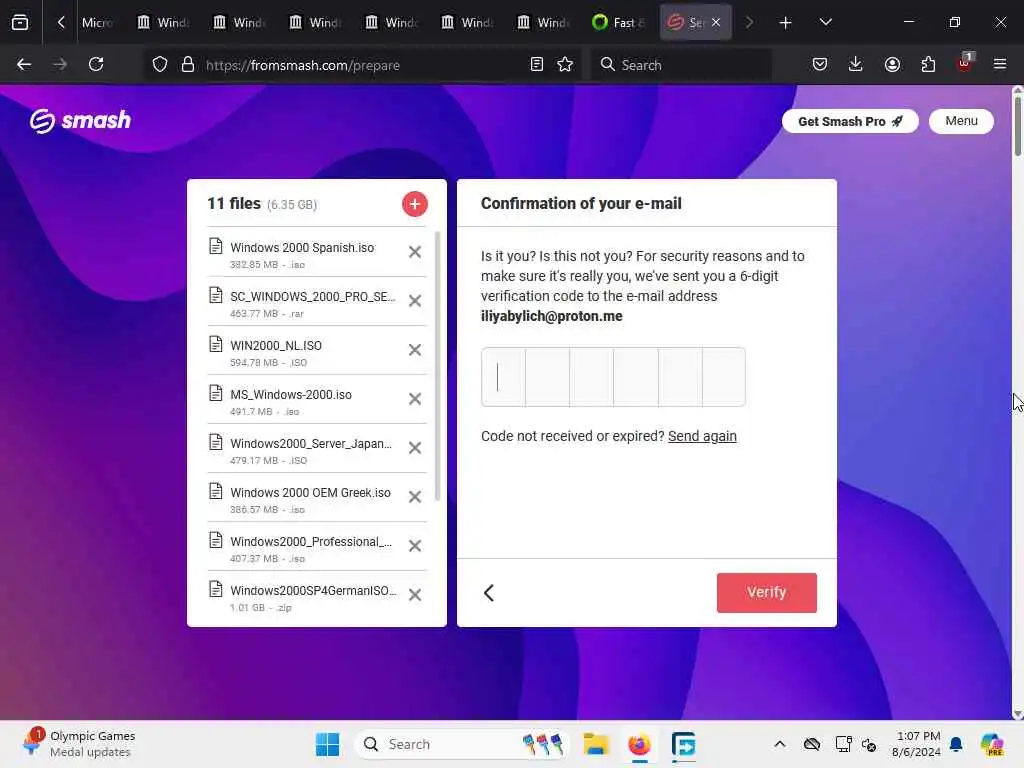The height and width of the screenshot is (768, 1024).
Task: Click browser forward arrow
Action: 60,65
